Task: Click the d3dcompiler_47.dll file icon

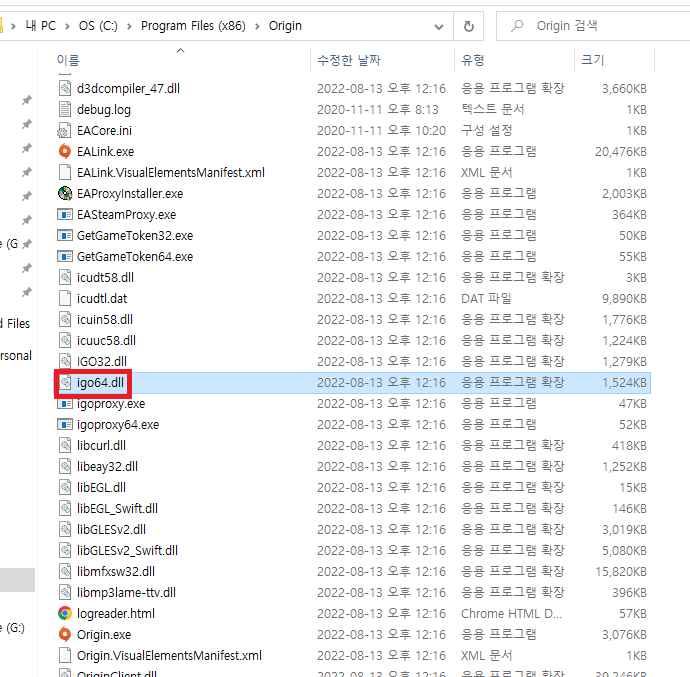Action: 65,88
